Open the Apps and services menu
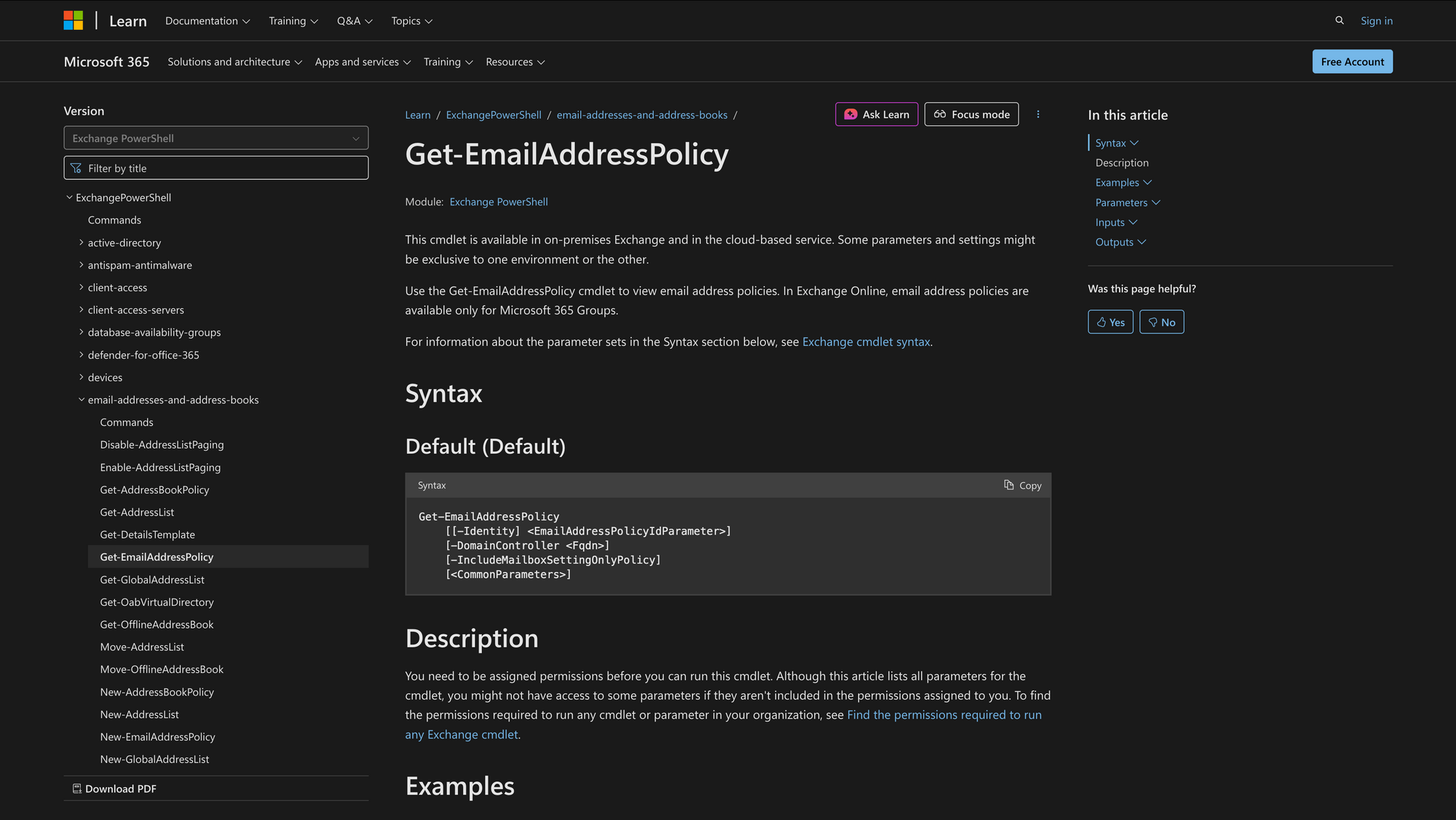 click(x=363, y=62)
